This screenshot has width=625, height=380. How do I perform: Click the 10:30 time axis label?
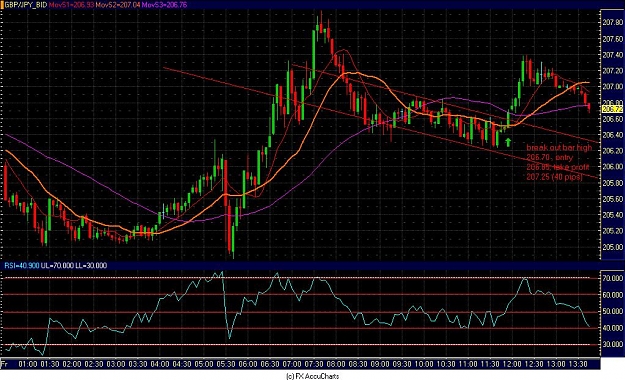[446, 364]
